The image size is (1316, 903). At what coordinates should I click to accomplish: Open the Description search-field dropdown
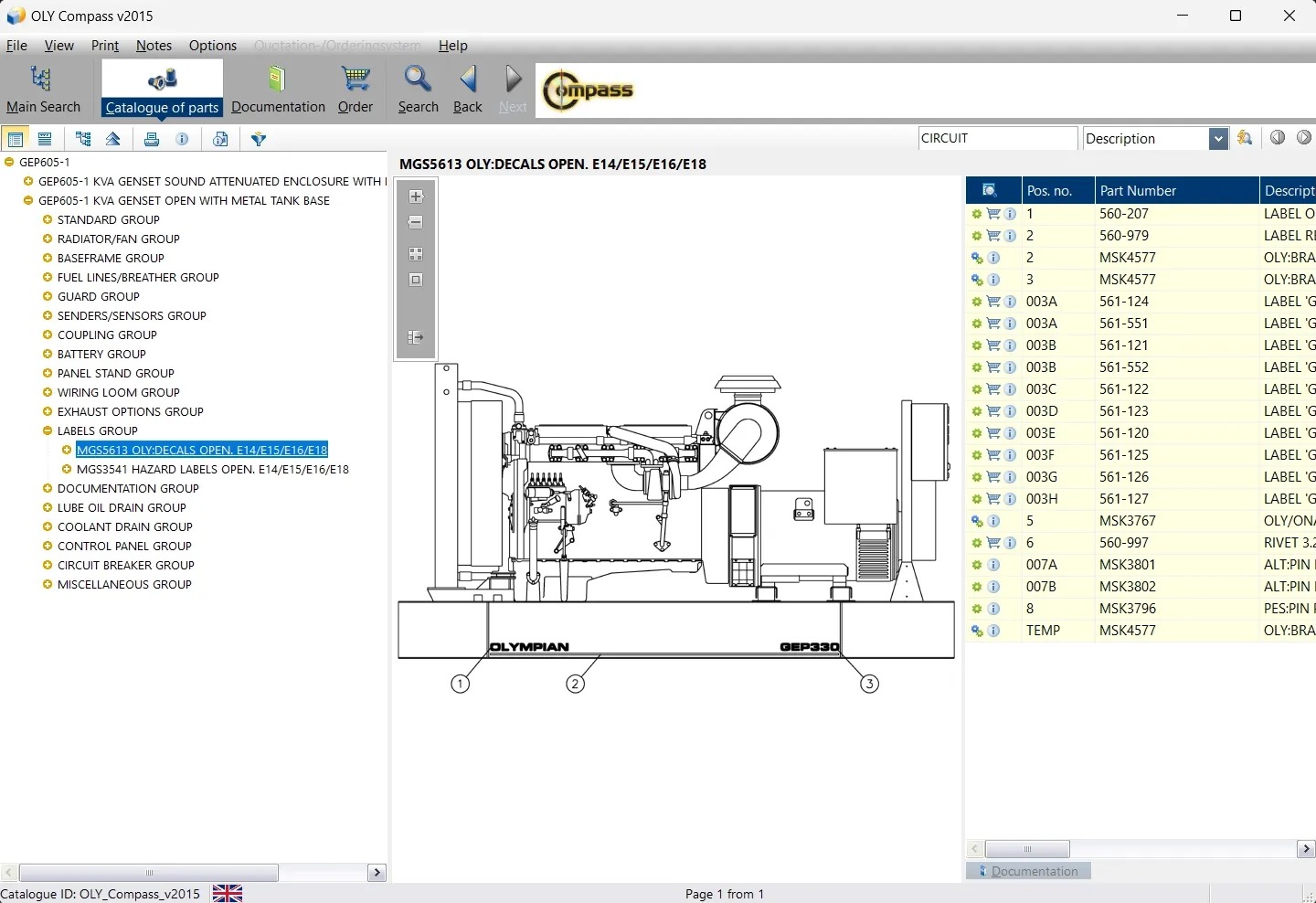pyautogui.click(x=1217, y=139)
